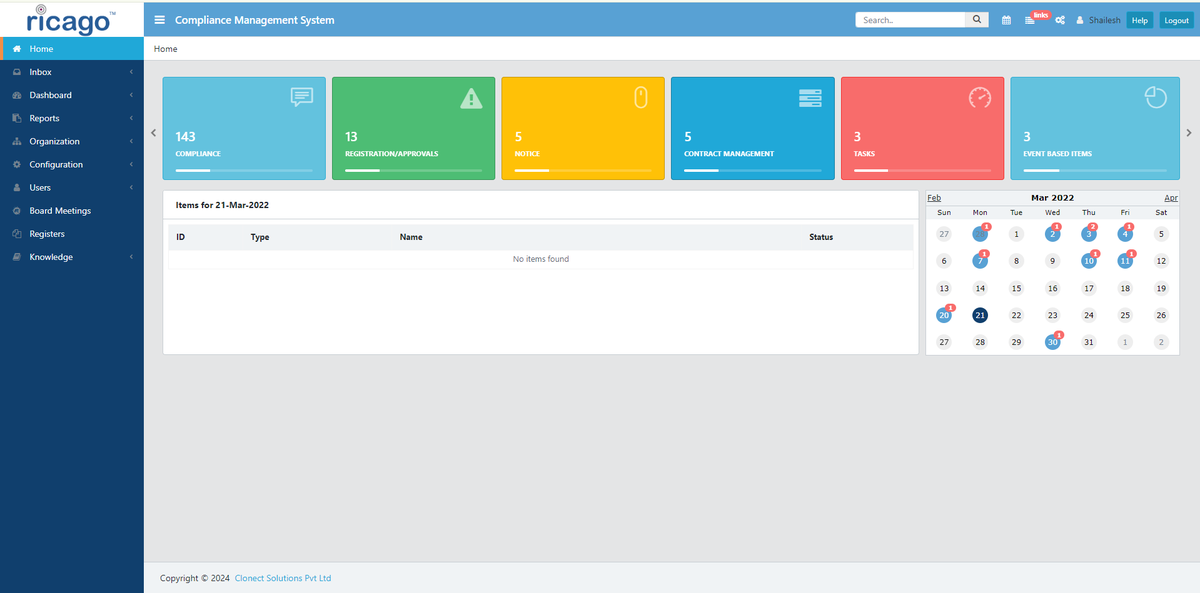Click the Home house icon in sidebar

tap(18, 49)
